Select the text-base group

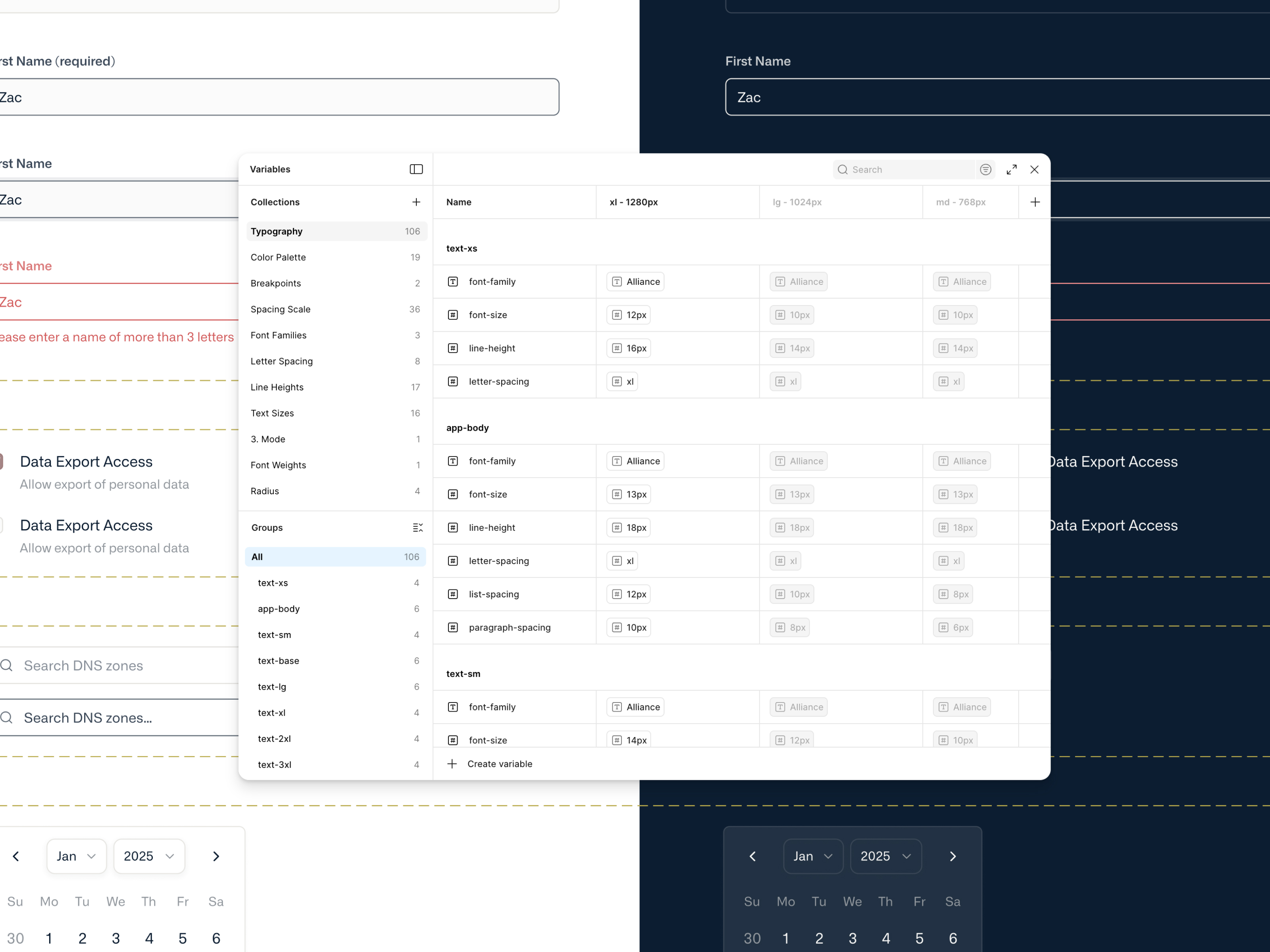coord(279,660)
